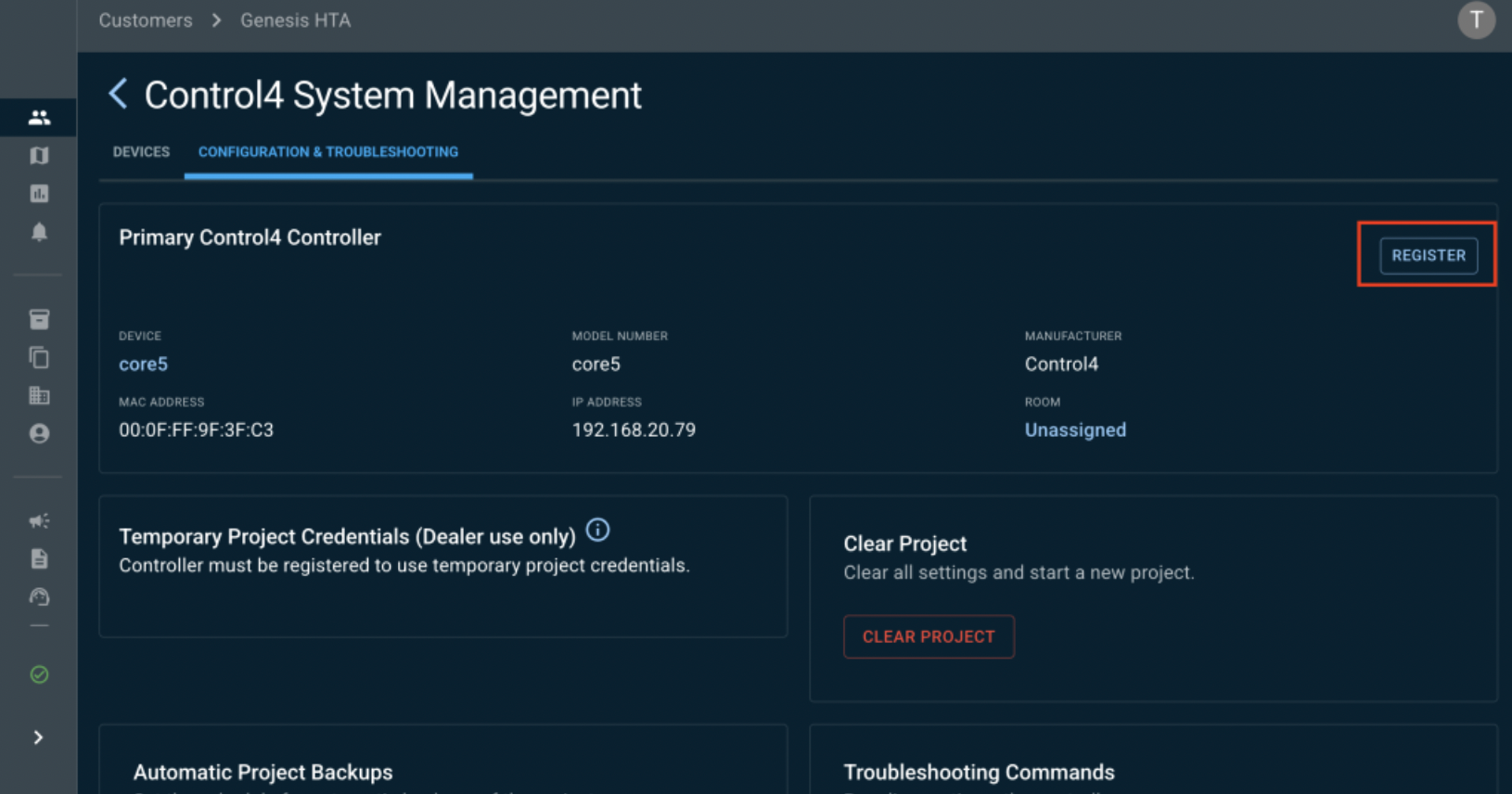1512x794 pixels.
Task: Open the Unassigned room link
Action: point(1075,430)
